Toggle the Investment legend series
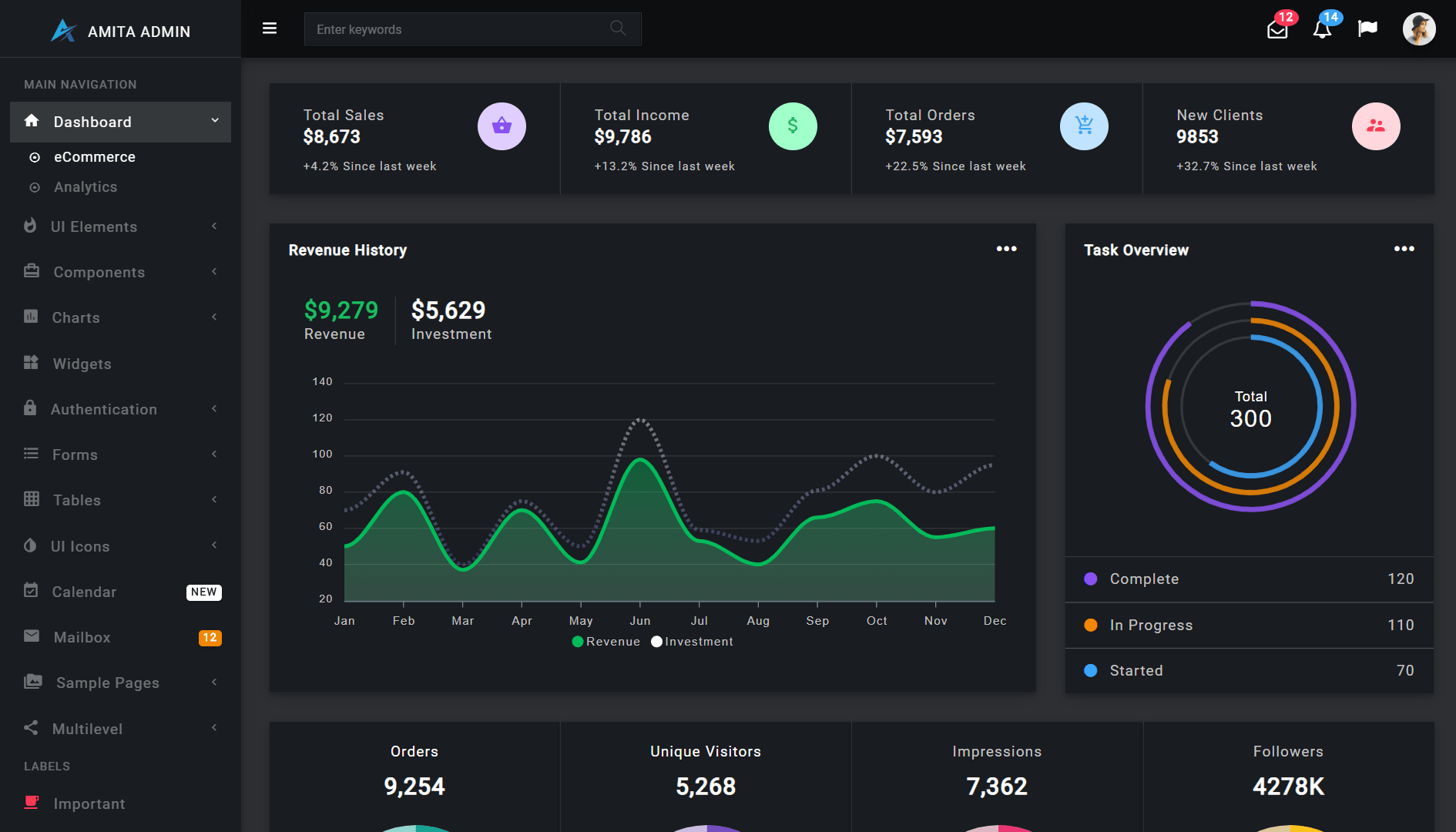This screenshot has width=1456, height=832. pos(692,642)
